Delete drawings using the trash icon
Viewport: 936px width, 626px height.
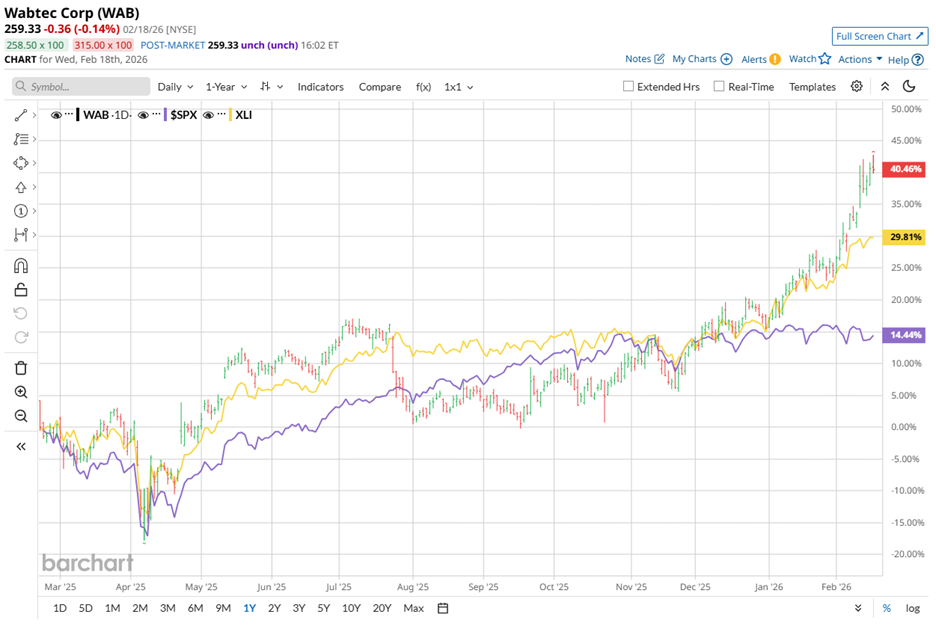pyautogui.click(x=21, y=368)
